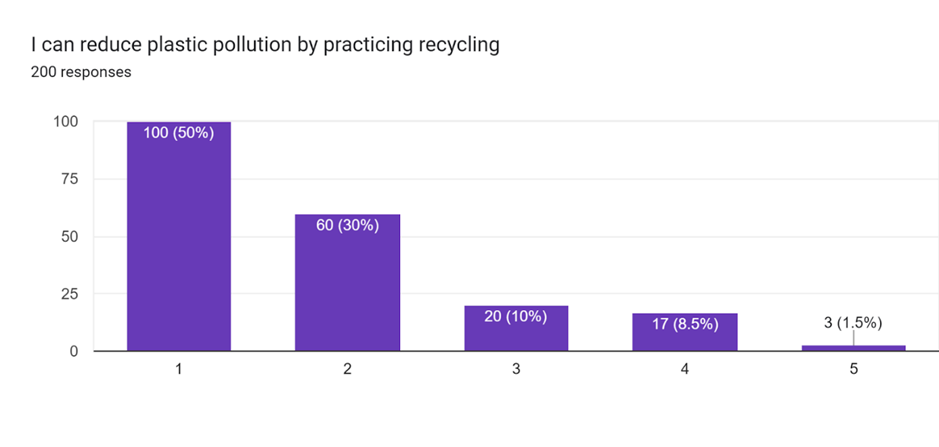This screenshot has height=447, width=939.
Task: Click the chart title about practicing recycling
Action: click(x=266, y=46)
